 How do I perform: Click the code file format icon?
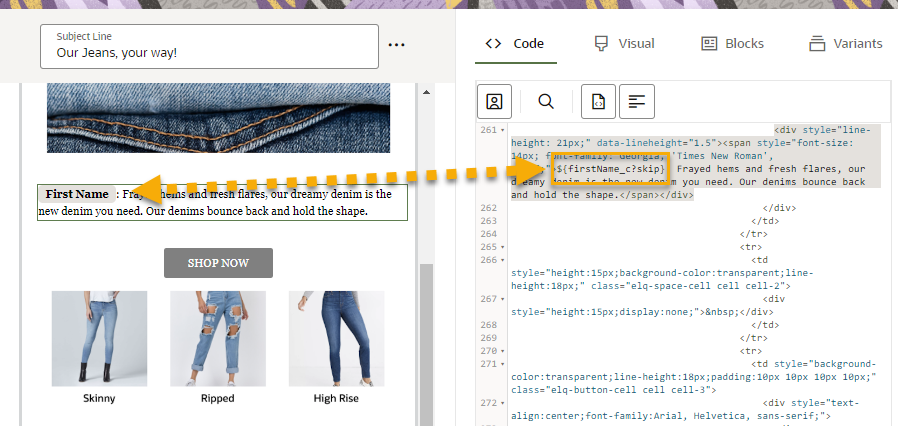(x=598, y=101)
